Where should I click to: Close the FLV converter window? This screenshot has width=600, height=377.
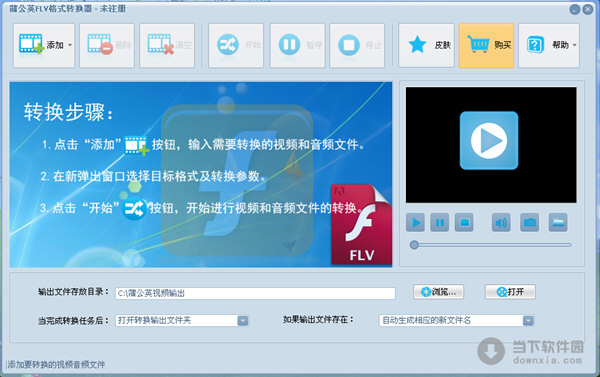[588, 10]
